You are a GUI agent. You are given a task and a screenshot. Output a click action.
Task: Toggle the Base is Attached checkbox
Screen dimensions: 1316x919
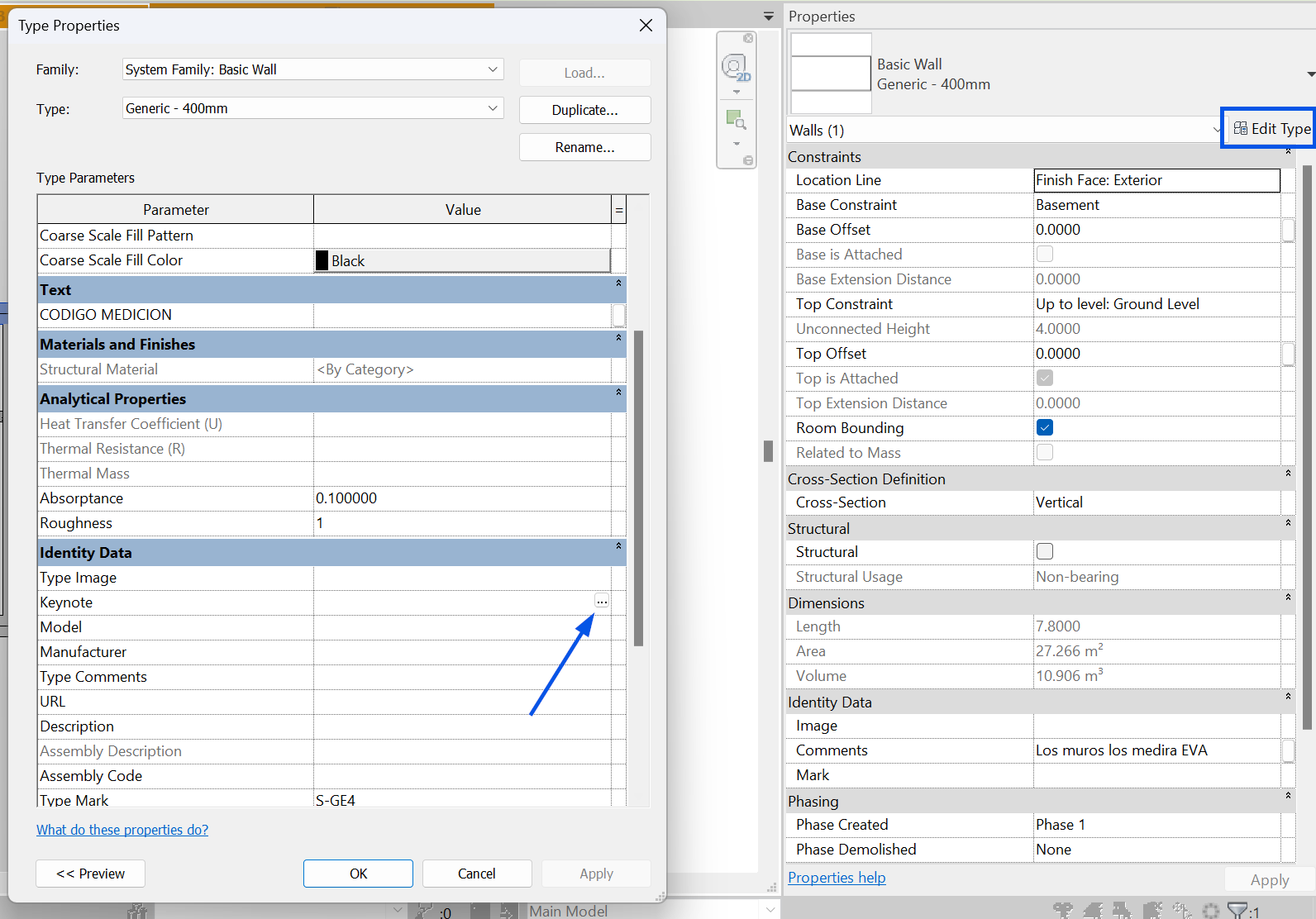coord(1045,254)
